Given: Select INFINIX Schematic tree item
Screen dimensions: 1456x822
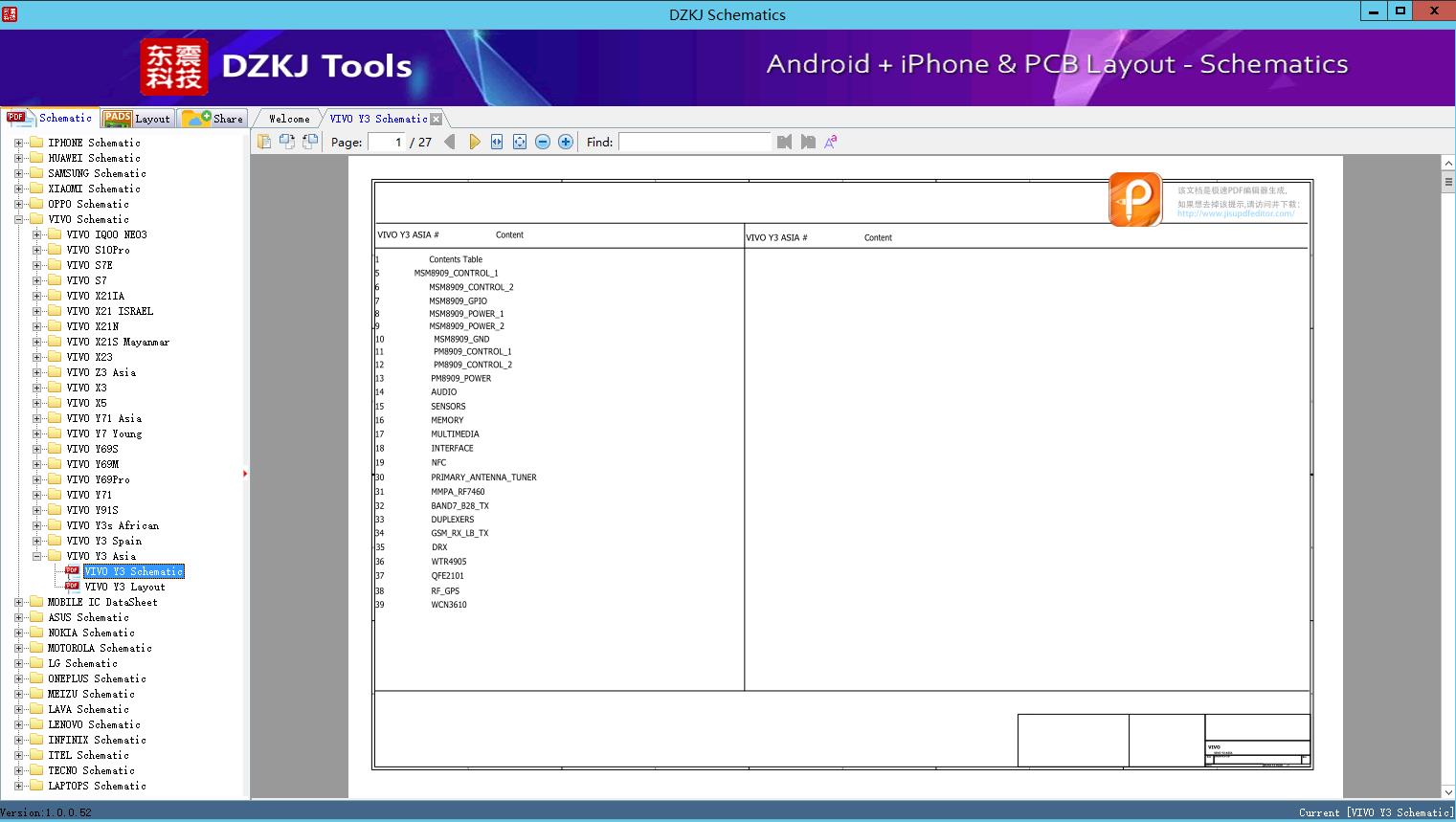Looking at the screenshot, I should [97, 740].
